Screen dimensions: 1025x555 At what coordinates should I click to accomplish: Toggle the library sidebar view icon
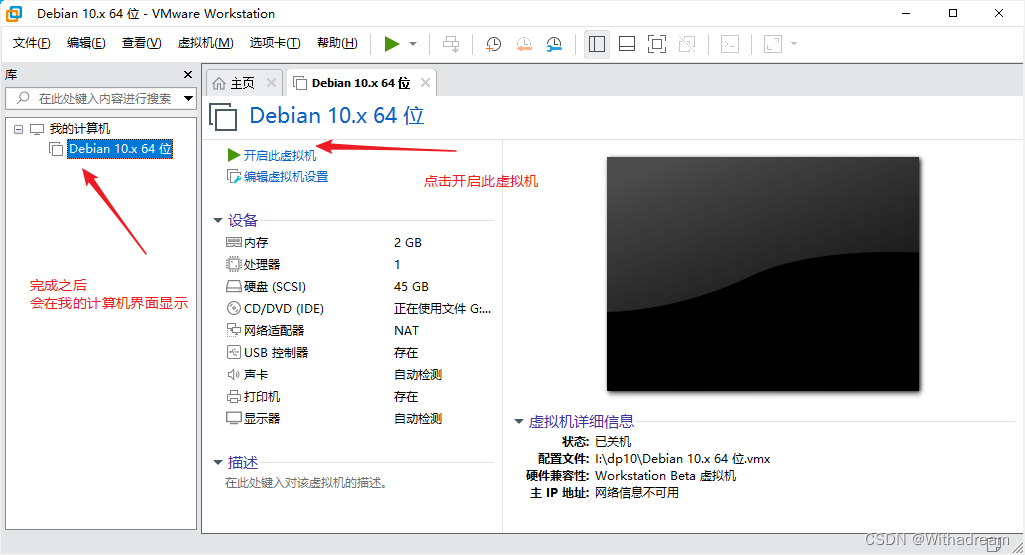tap(597, 44)
